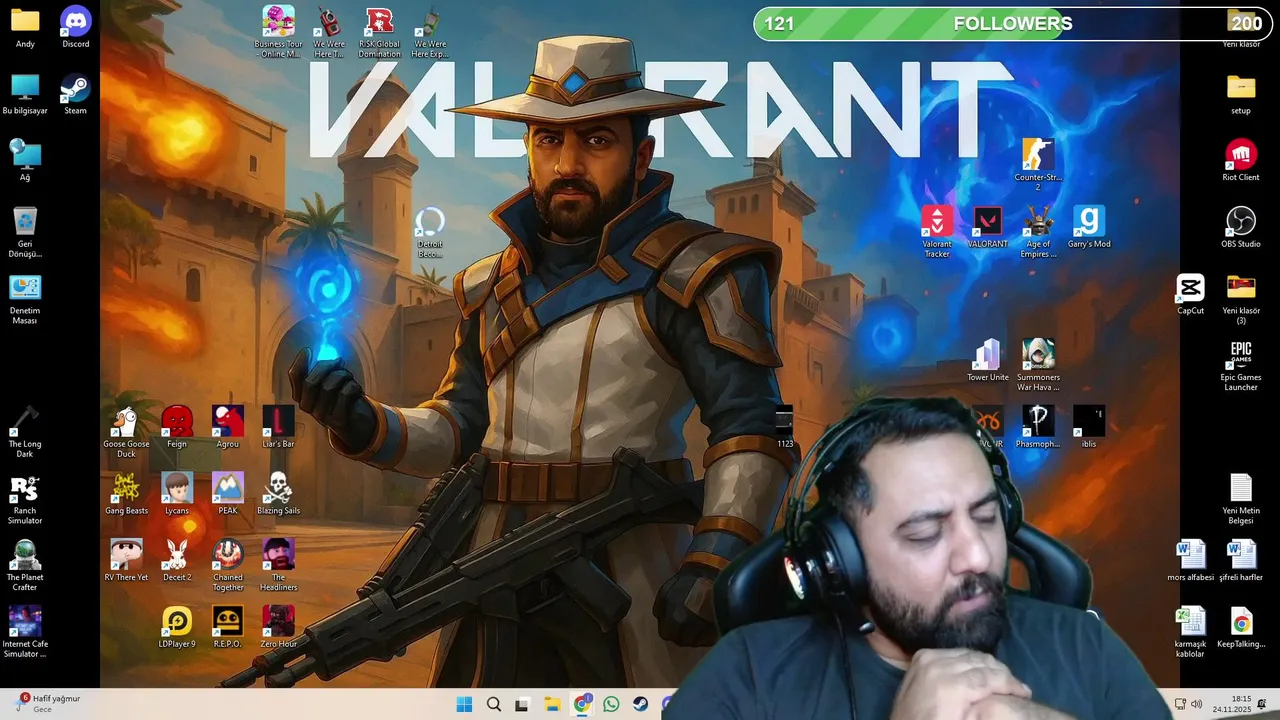The width and height of the screenshot is (1280, 720).
Task: Launch RV There Yet shortcut
Action: (126, 560)
